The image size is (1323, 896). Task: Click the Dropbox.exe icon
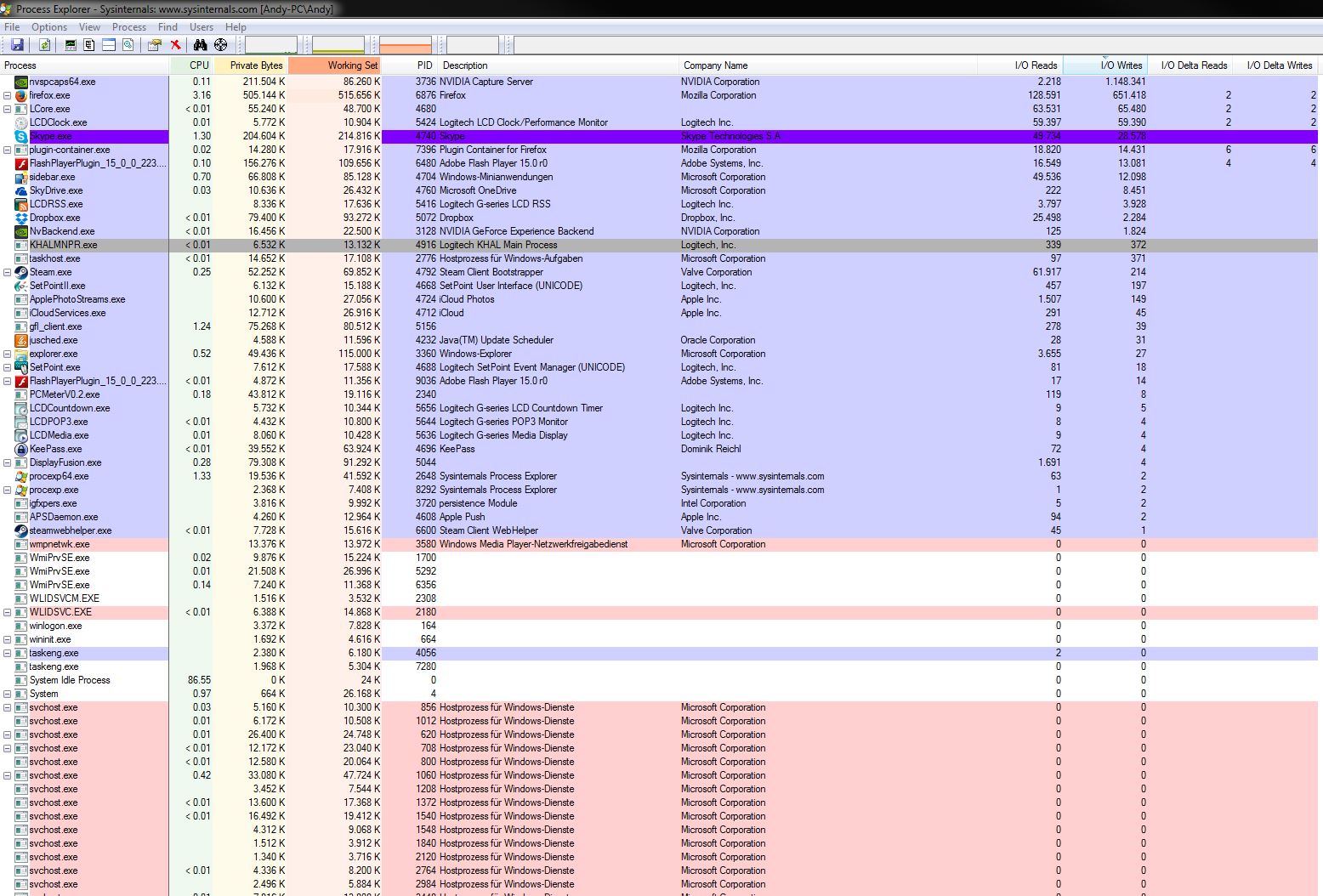click(21, 218)
